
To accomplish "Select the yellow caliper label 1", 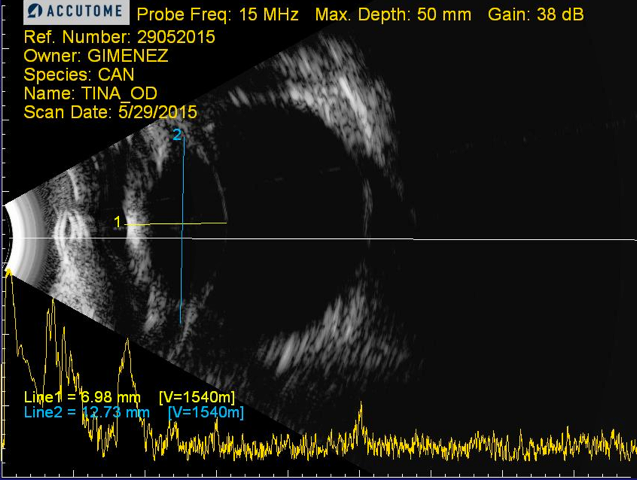I will point(118,222).
